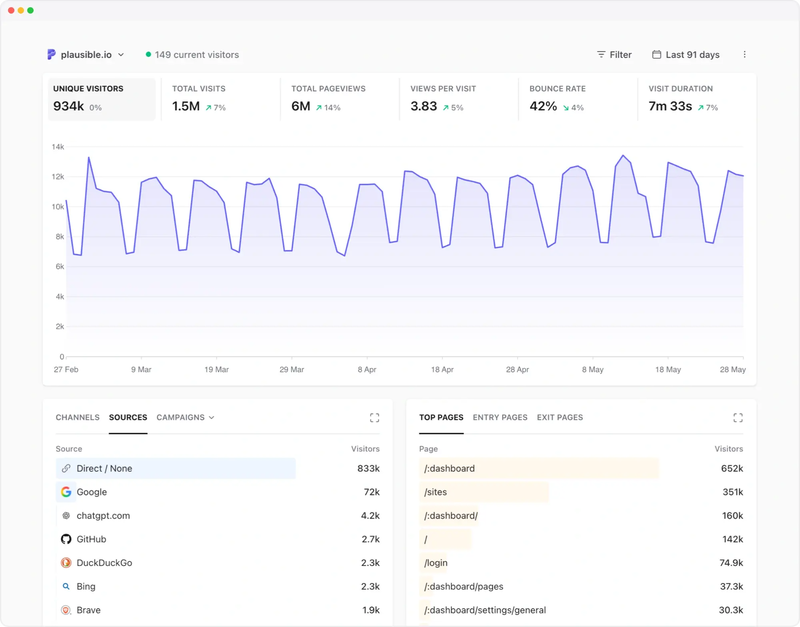The width and height of the screenshot is (800, 627).
Task: Filter by the /login page
Action: point(436,563)
